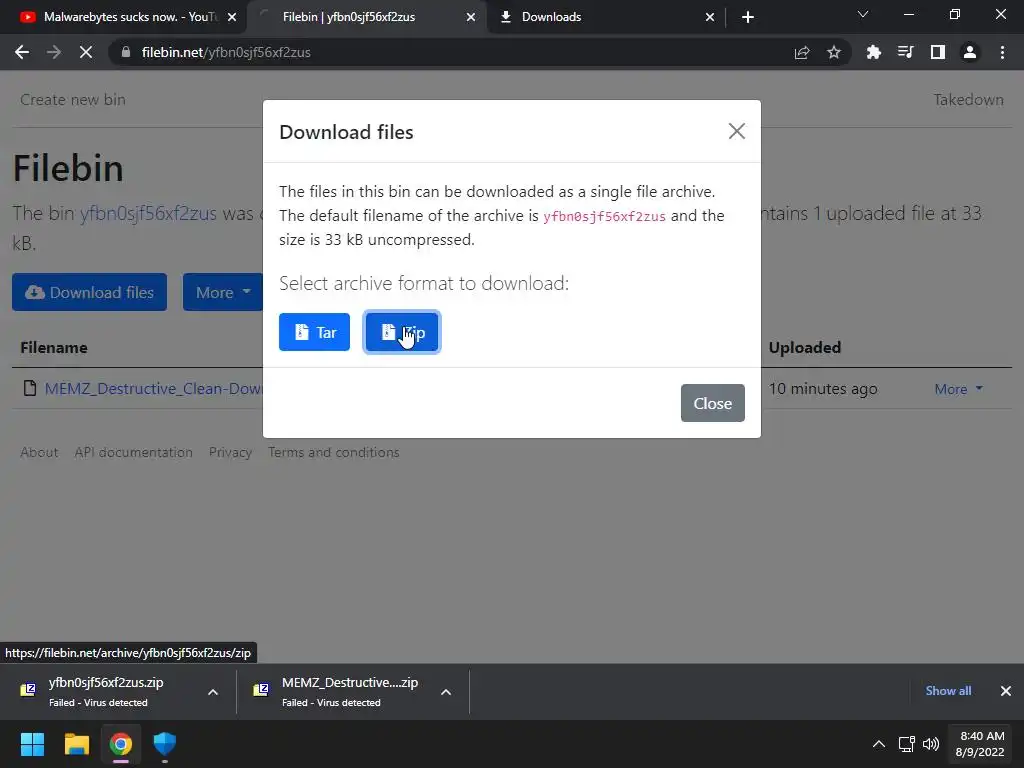Screen dimensions: 1024x768
Task: Click the Uploaded column header
Action: click(805, 347)
